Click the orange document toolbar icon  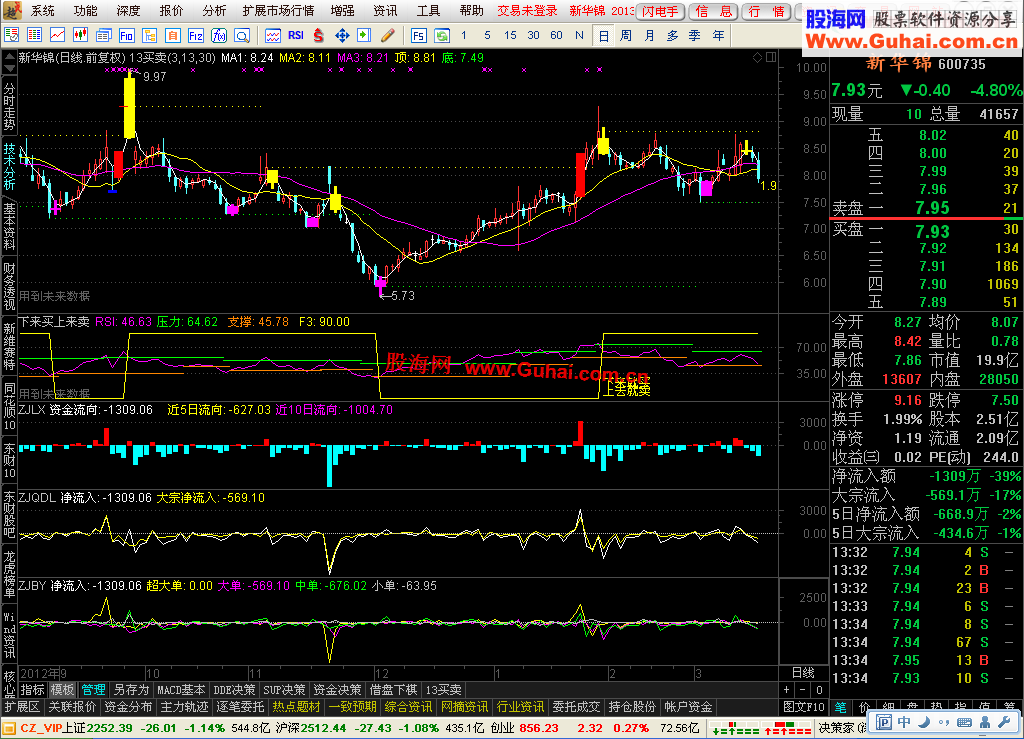coord(172,35)
